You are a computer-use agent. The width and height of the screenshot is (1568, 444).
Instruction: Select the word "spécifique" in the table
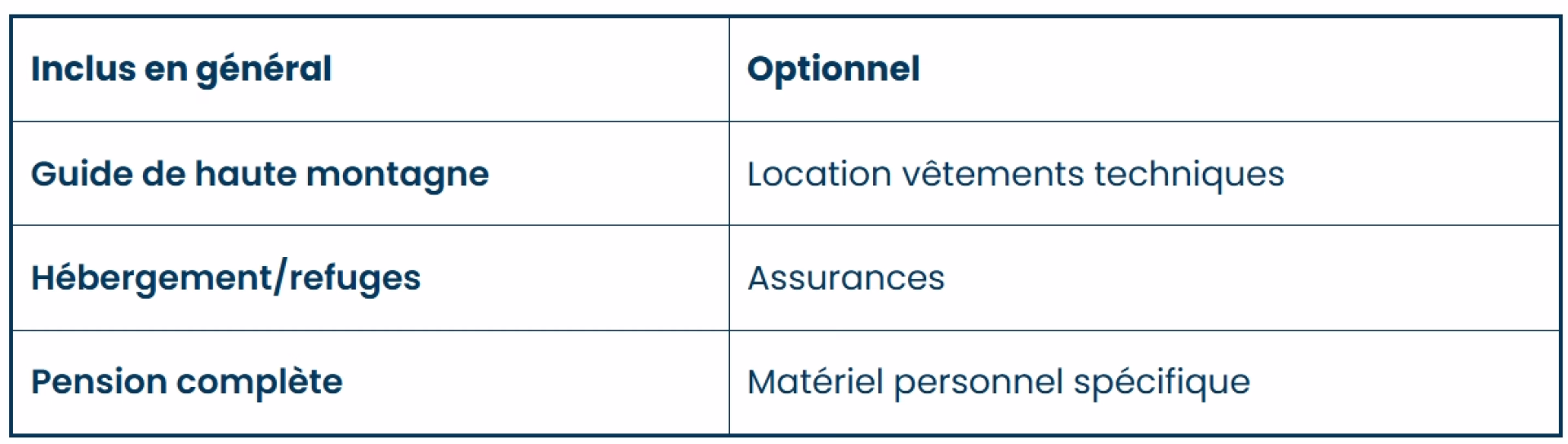(x=1161, y=382)
